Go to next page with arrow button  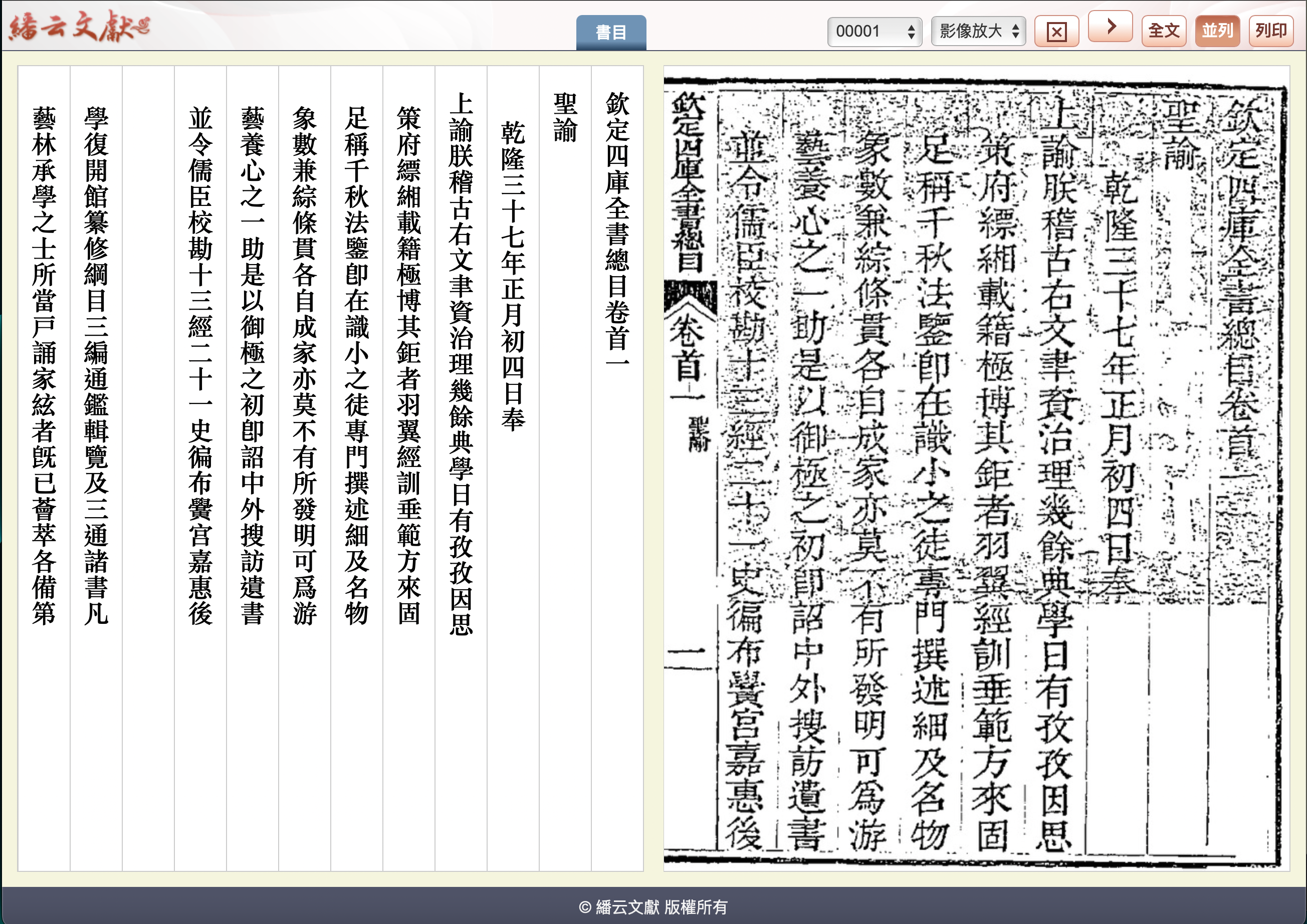[x=1110, y=26]
